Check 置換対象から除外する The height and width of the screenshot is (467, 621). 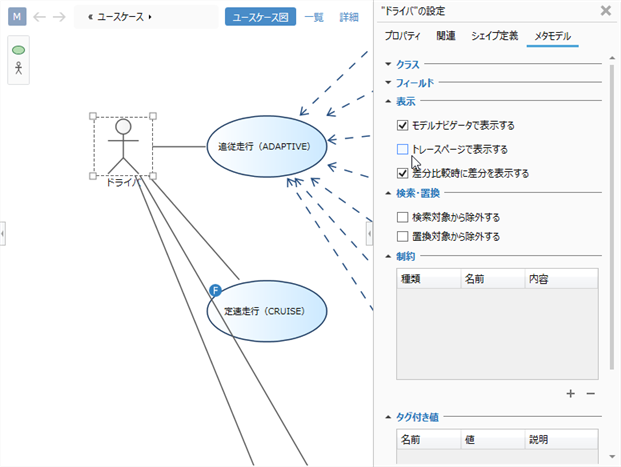click(402, 236)
